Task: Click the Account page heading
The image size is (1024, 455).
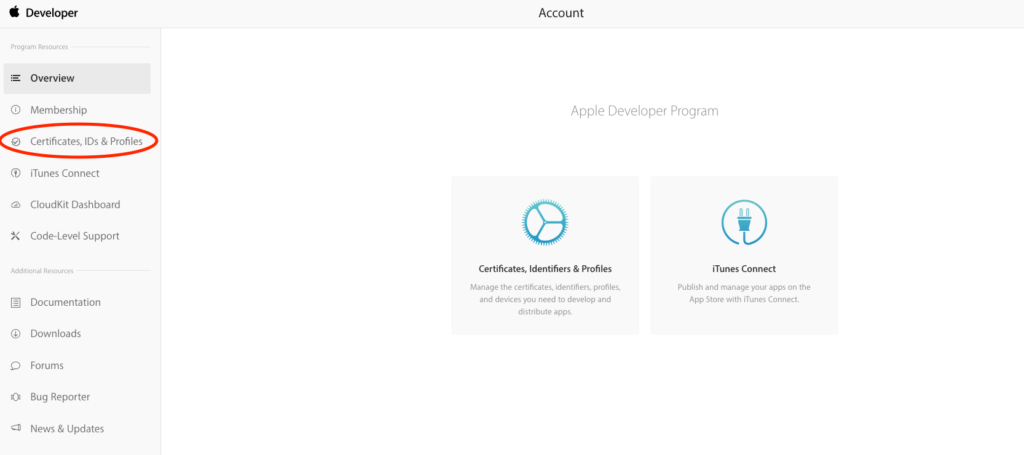Action: [561, 13]
